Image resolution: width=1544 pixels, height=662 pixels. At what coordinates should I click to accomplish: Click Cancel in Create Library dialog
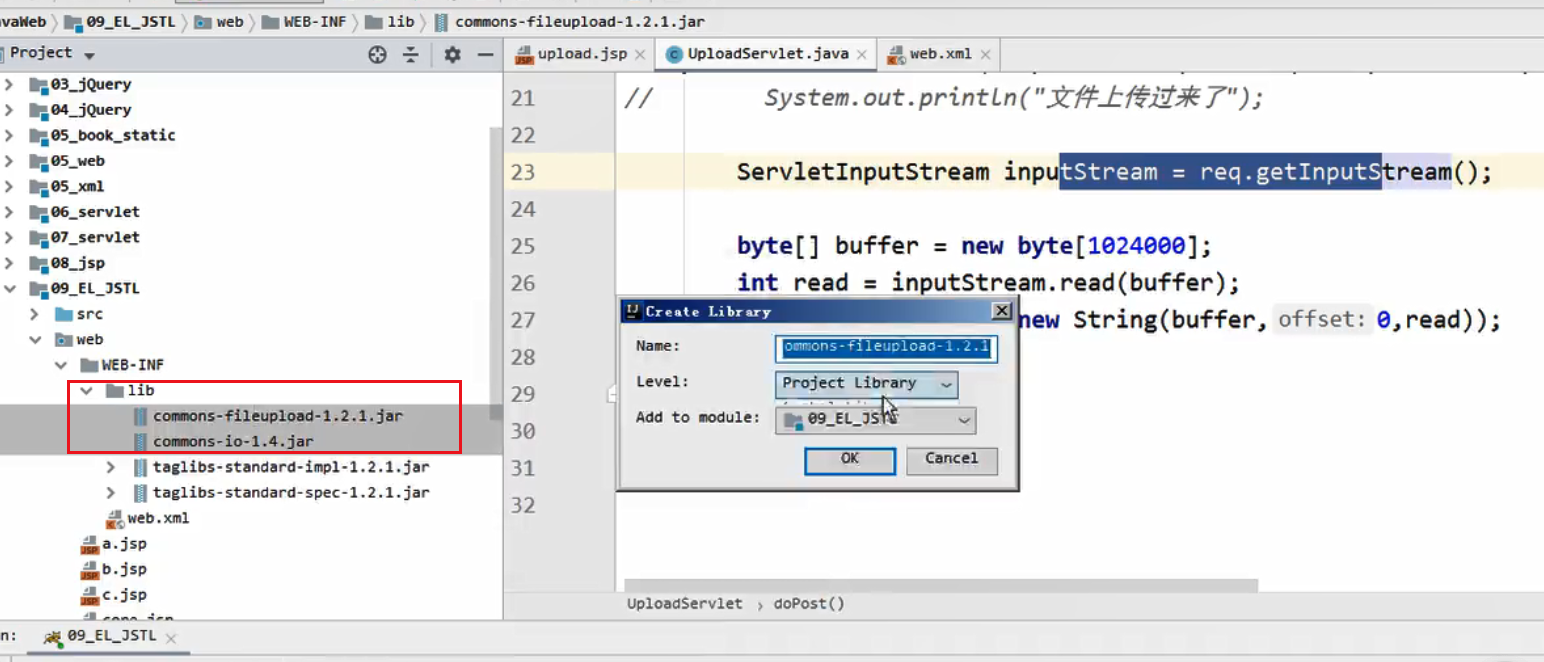[952, 459]
